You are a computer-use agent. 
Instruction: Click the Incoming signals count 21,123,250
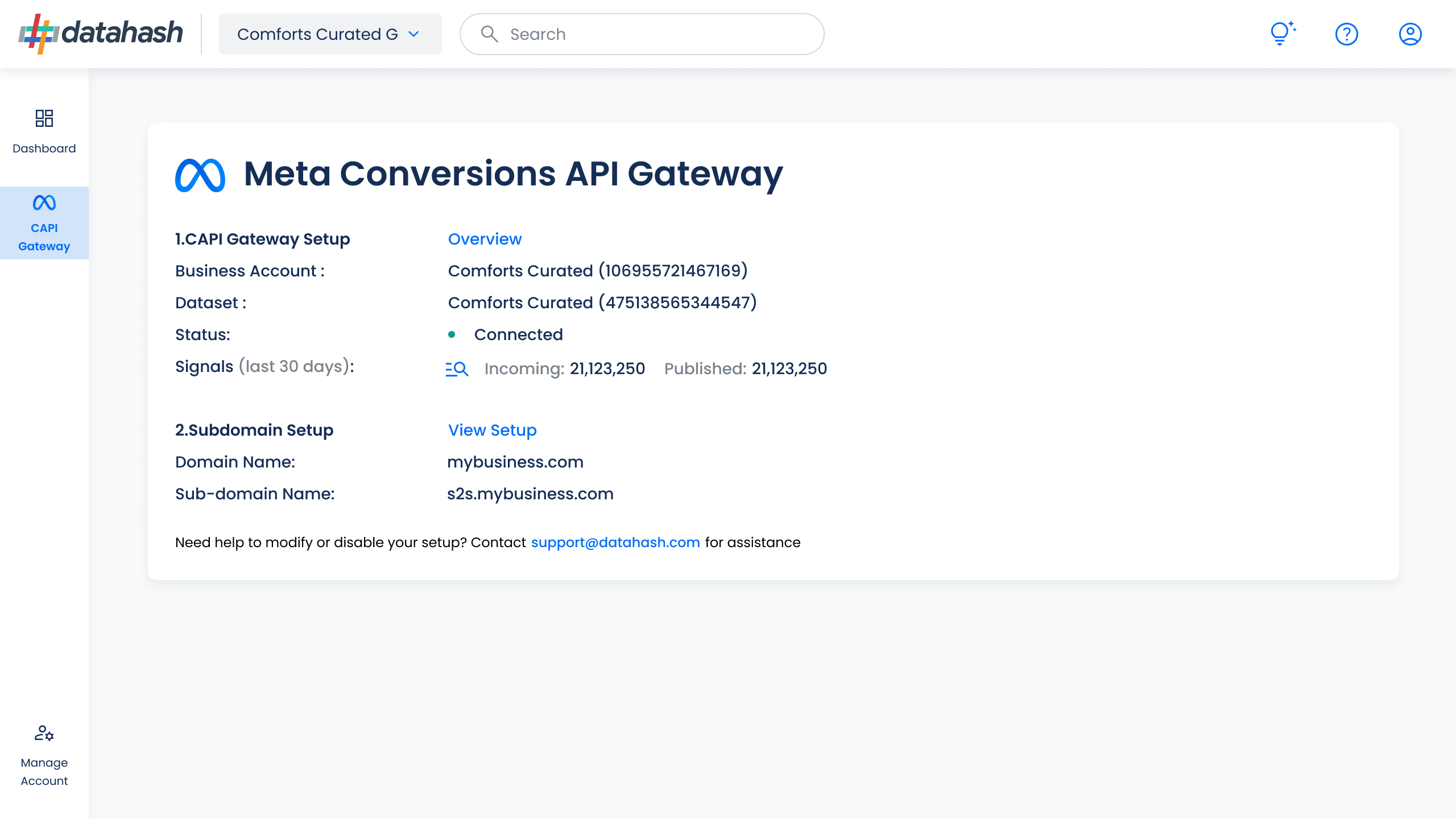click(607, 369)
